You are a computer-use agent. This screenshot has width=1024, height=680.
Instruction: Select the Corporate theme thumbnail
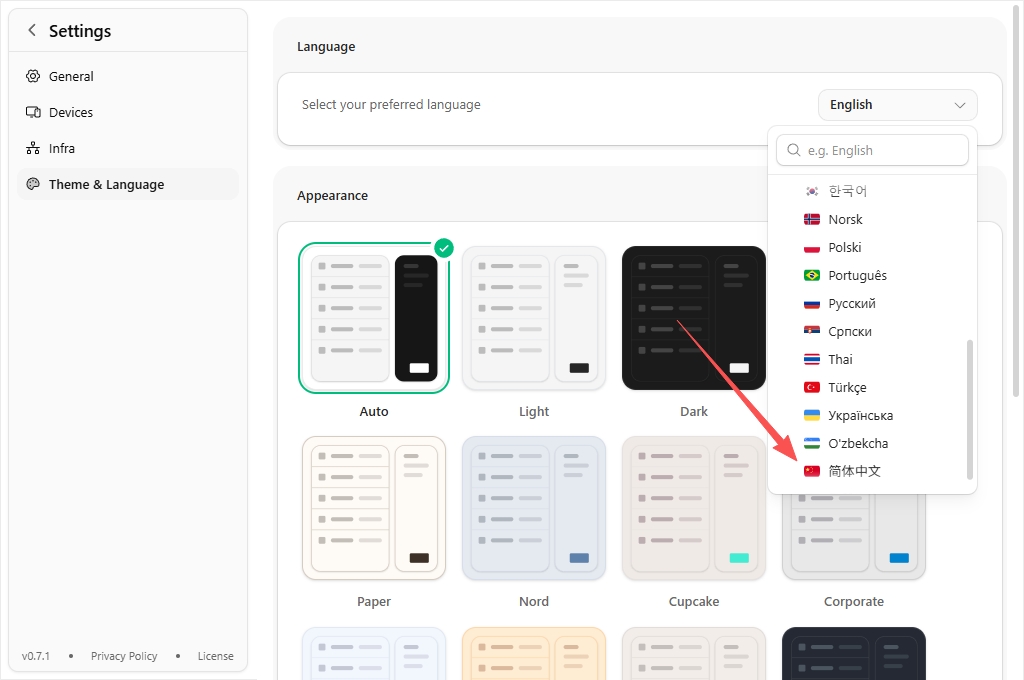tap(854, 537)
